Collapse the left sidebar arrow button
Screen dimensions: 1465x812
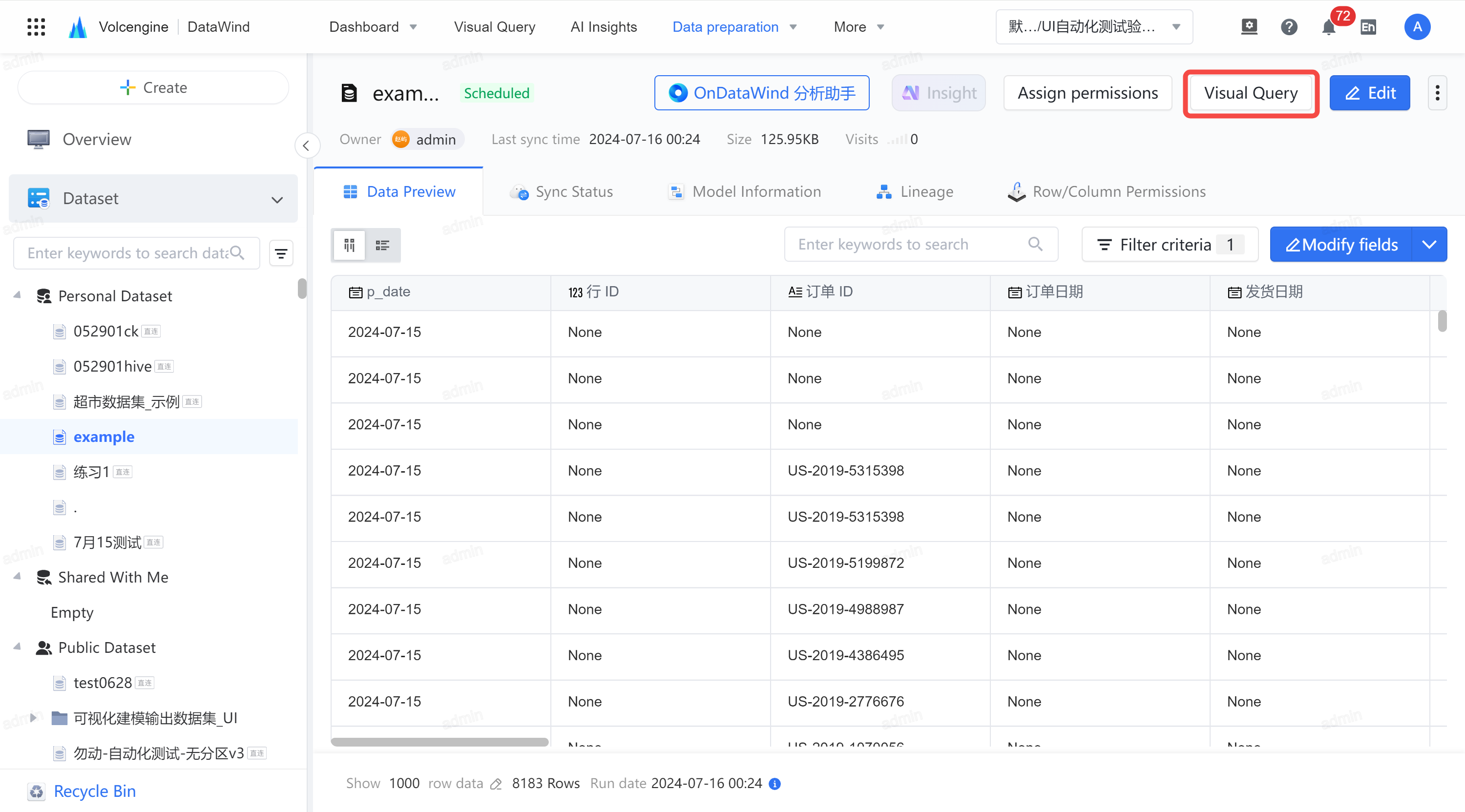[x=306, y=146]
